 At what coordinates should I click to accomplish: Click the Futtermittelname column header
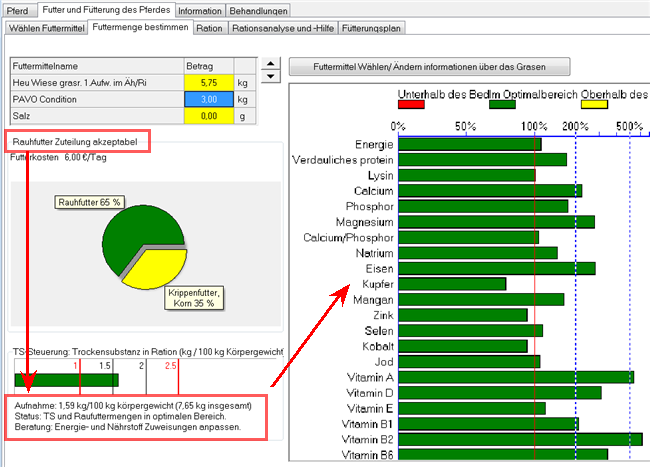pyautogui.click(x=97, y=66)
